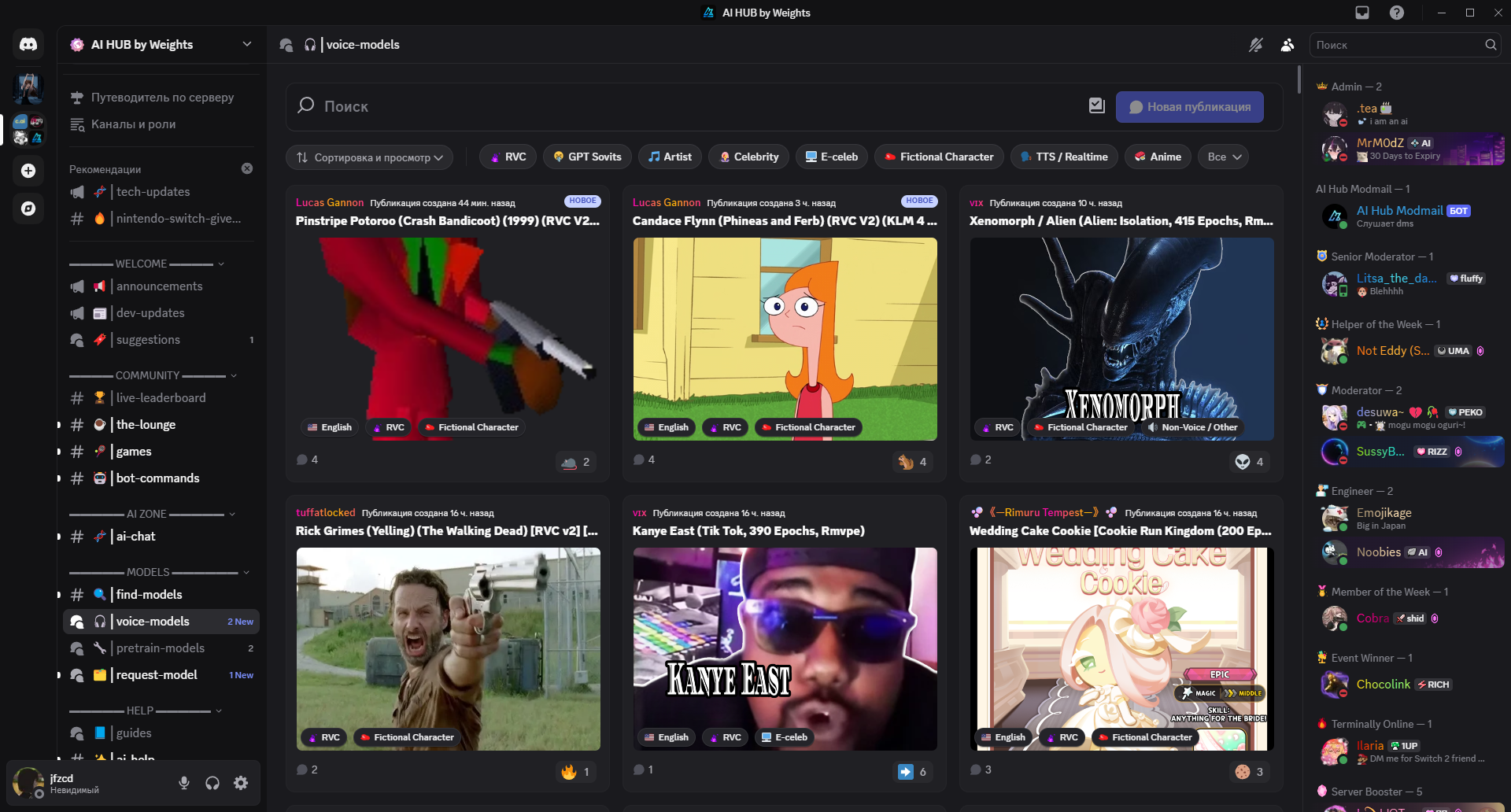Filter posts by Celebrity tag
The image size is (1511, 812).
click(x=748, y=157)
